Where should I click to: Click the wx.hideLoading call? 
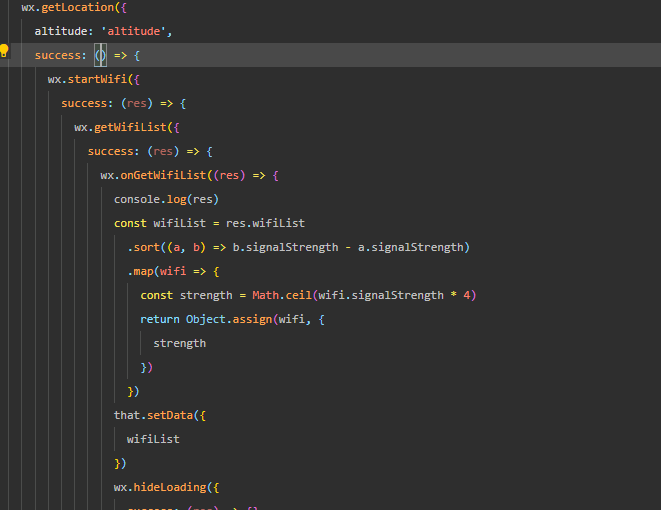[166, 488]
